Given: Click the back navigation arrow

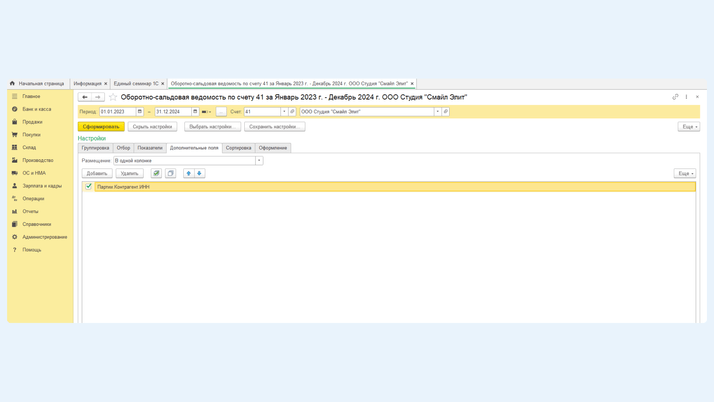Looking at the screenshot, I should [85, 97].
